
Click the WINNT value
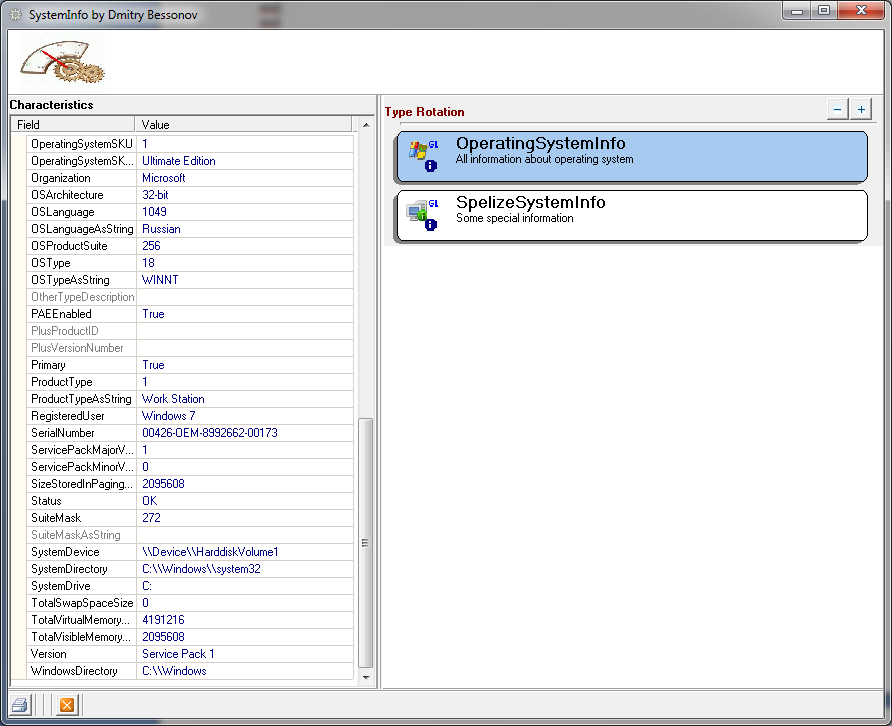(x=160, y=280)
